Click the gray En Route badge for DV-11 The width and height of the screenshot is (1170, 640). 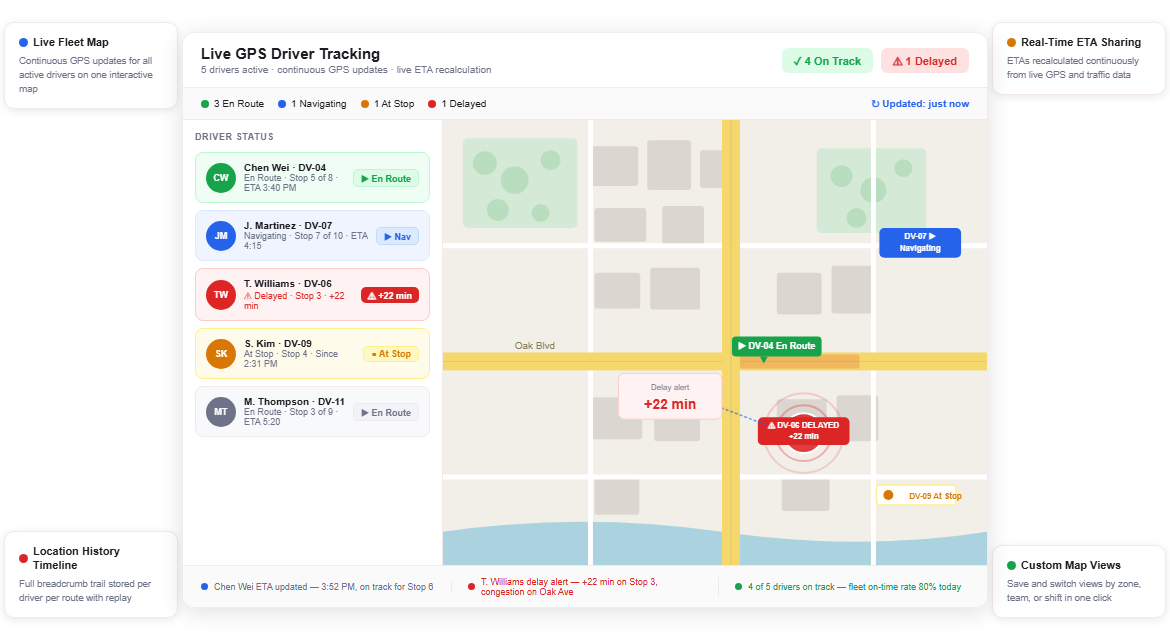pos(386,412)
